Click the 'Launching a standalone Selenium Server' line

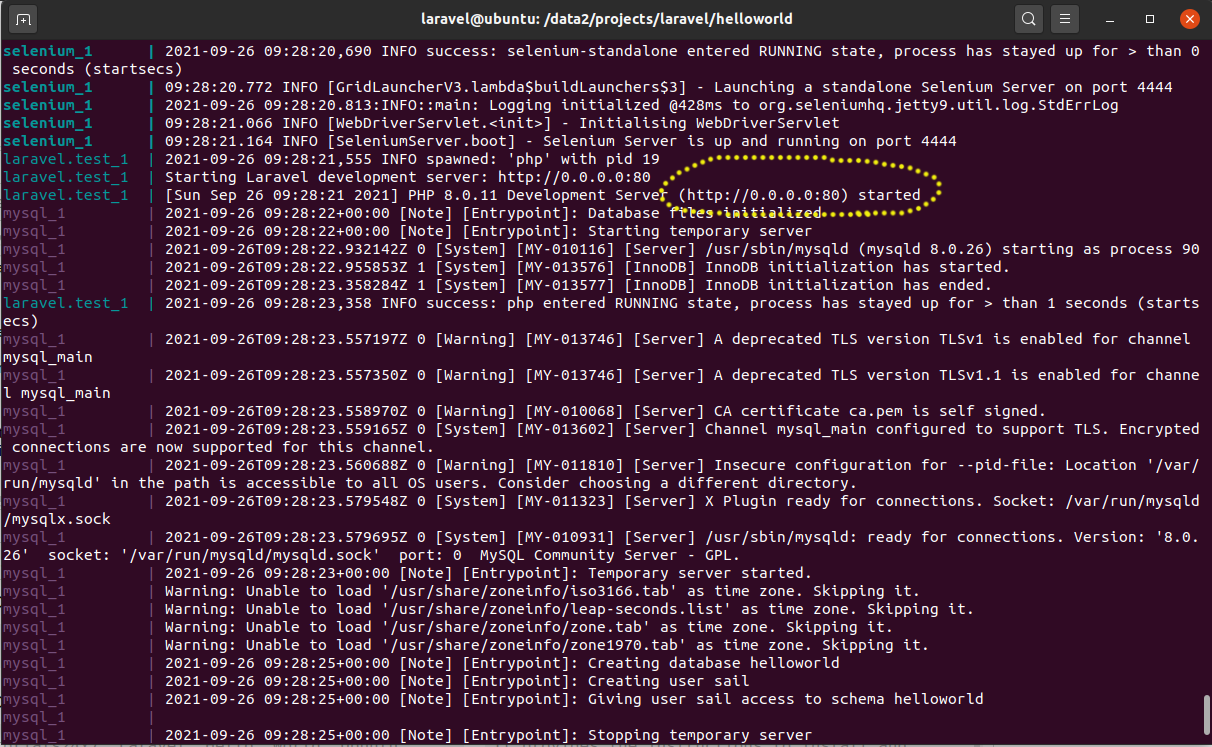(x=668, y=87)
